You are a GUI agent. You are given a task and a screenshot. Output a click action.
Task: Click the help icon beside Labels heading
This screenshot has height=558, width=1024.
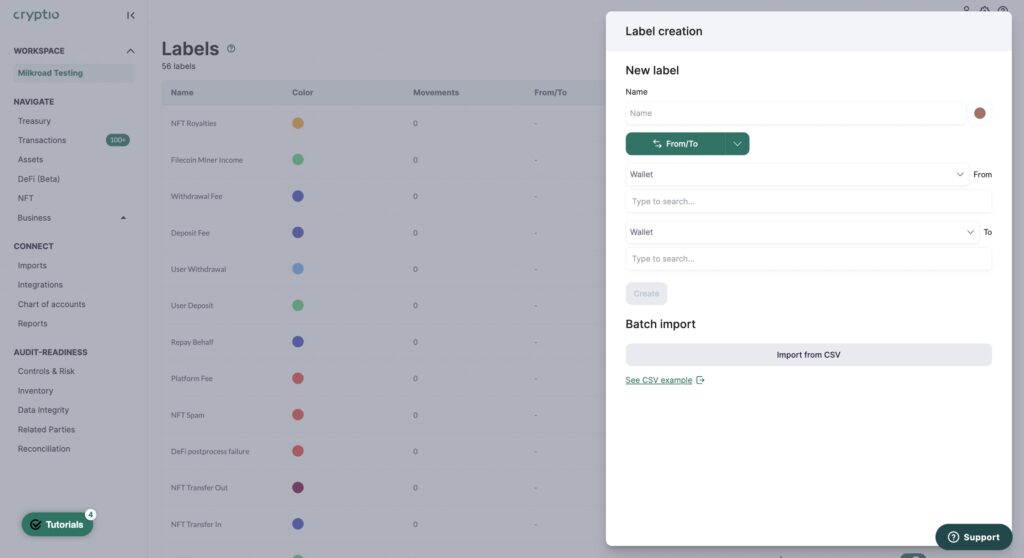[231, 48]
